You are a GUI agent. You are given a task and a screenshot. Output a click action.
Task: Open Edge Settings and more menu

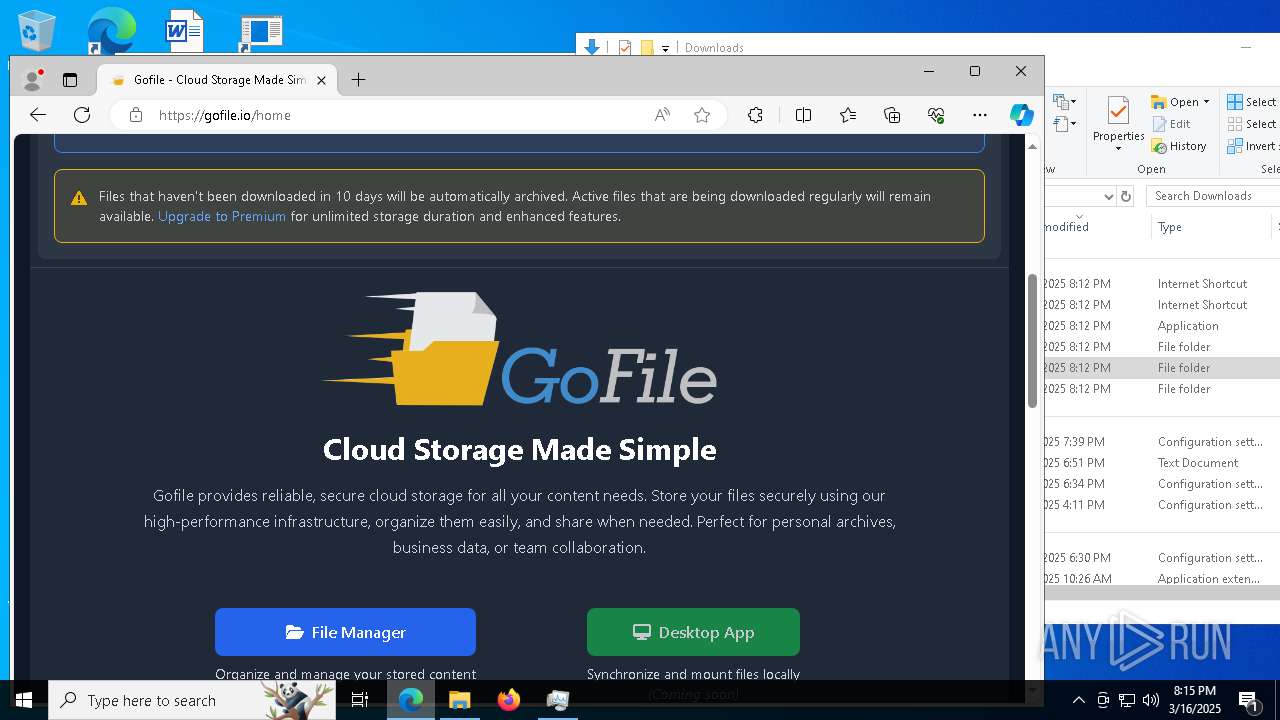point(980,115)
